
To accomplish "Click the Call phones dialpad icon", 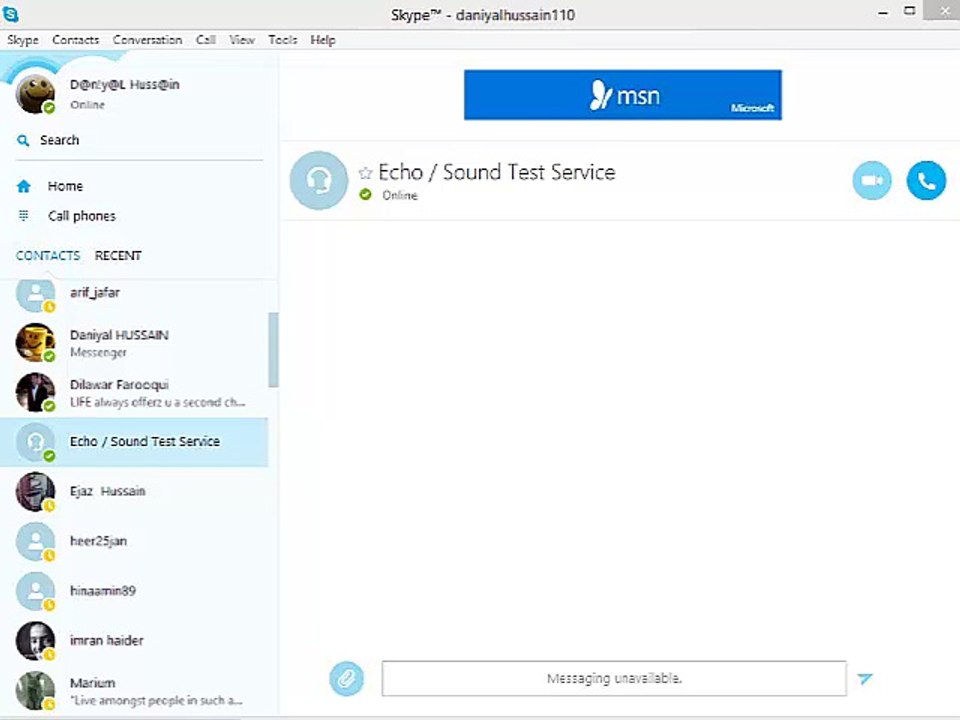I will [x=23, y=216].
